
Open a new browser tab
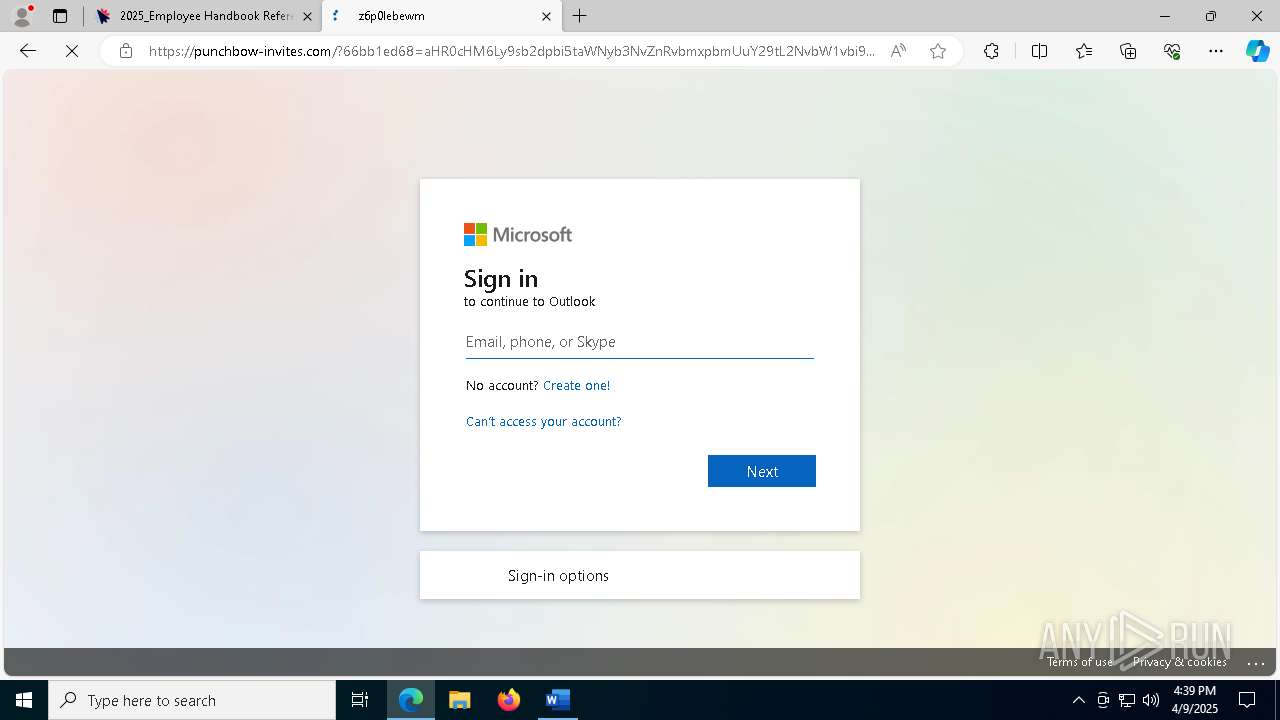point(580,16)
